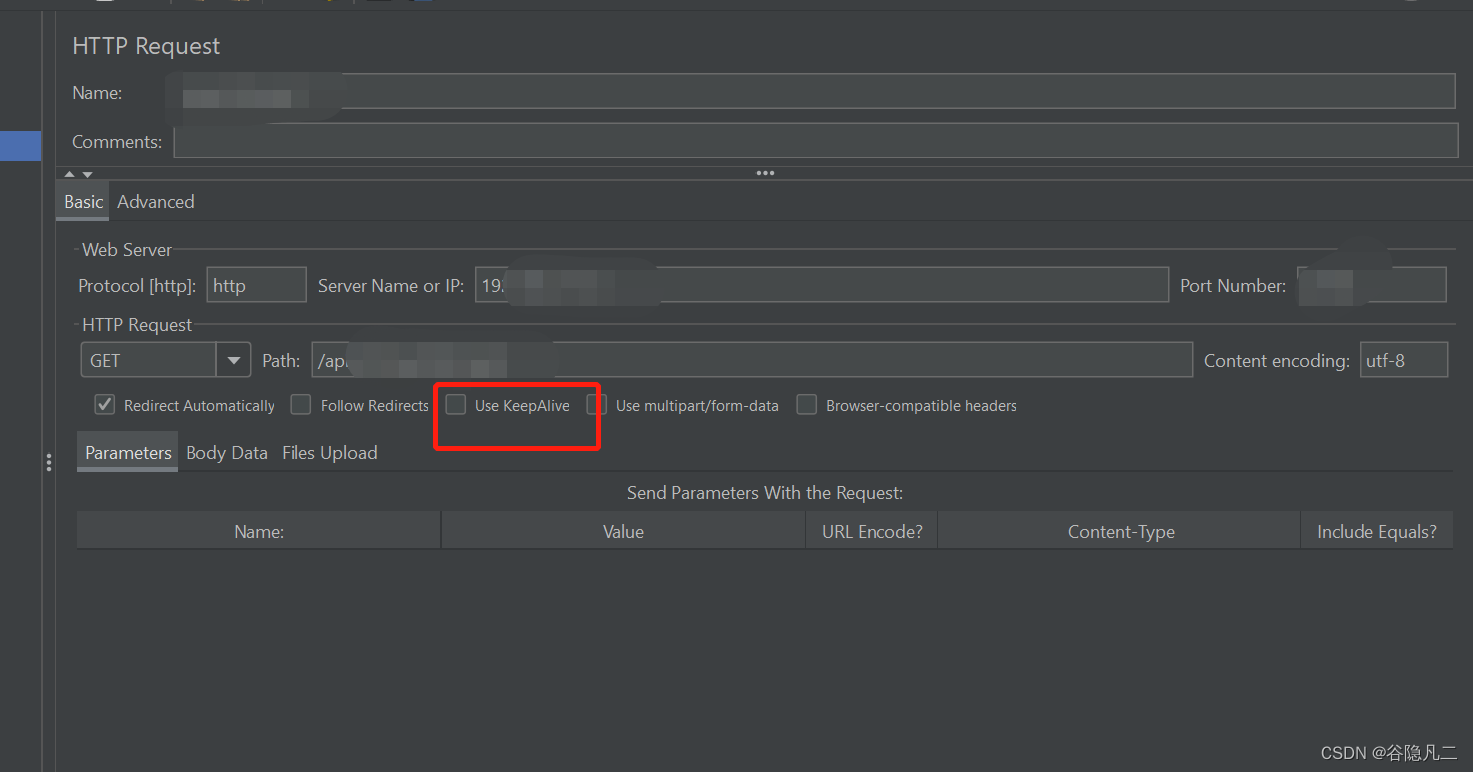The width and height of the screenshot is (1473, 772).
Task: Collapse the request panel with the up triangle
Action: coord(69,172)
